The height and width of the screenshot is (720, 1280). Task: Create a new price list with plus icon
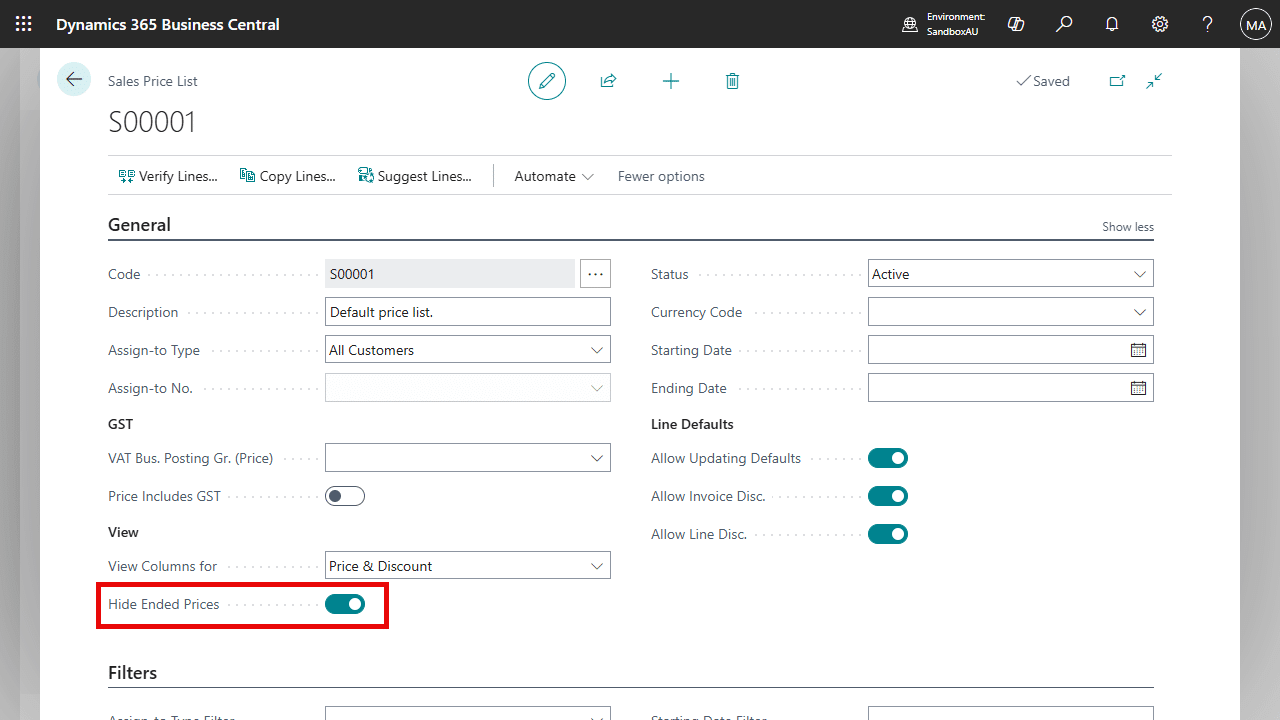671,81
